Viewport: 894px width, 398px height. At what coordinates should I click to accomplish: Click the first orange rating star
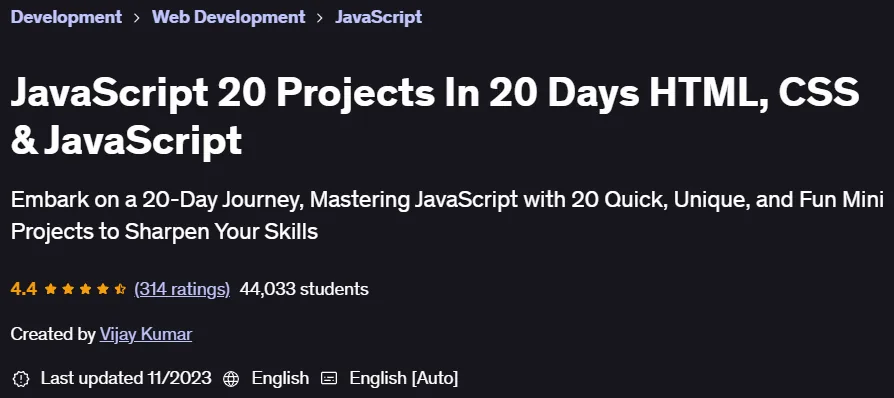(x=51, y=289)
